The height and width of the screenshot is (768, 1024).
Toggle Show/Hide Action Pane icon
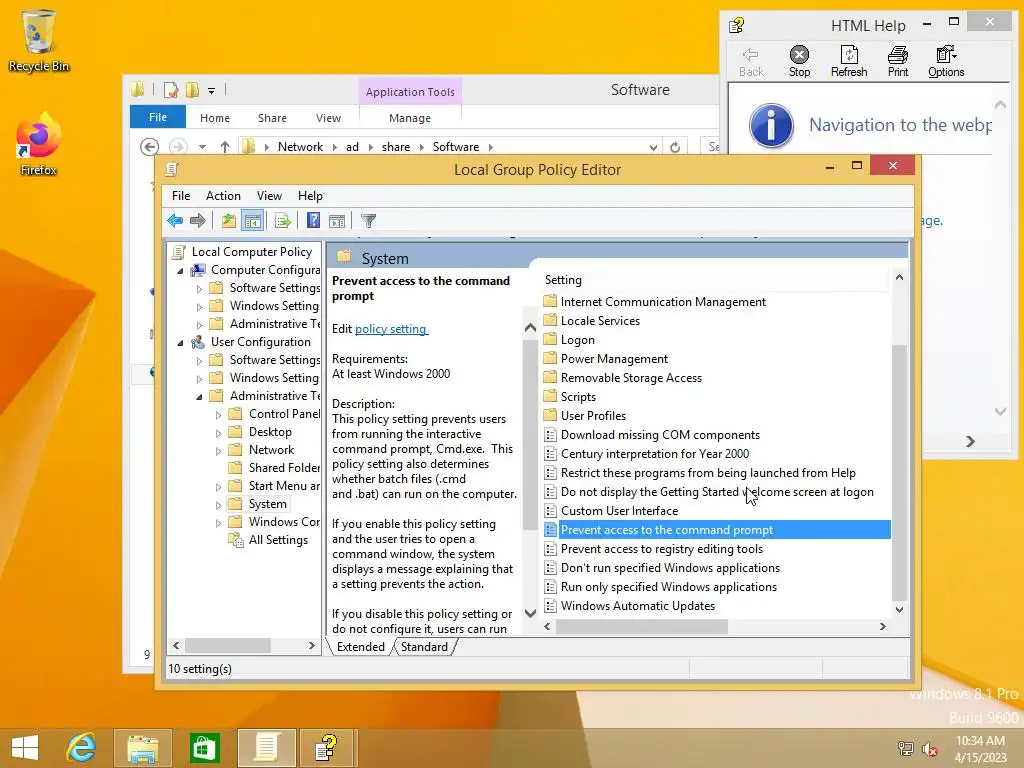pyautogui.click(x=337, y=221)
